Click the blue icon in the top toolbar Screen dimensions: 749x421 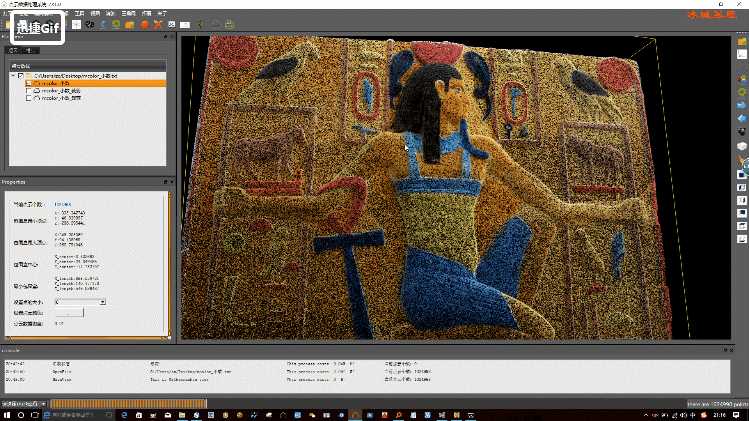103,24
